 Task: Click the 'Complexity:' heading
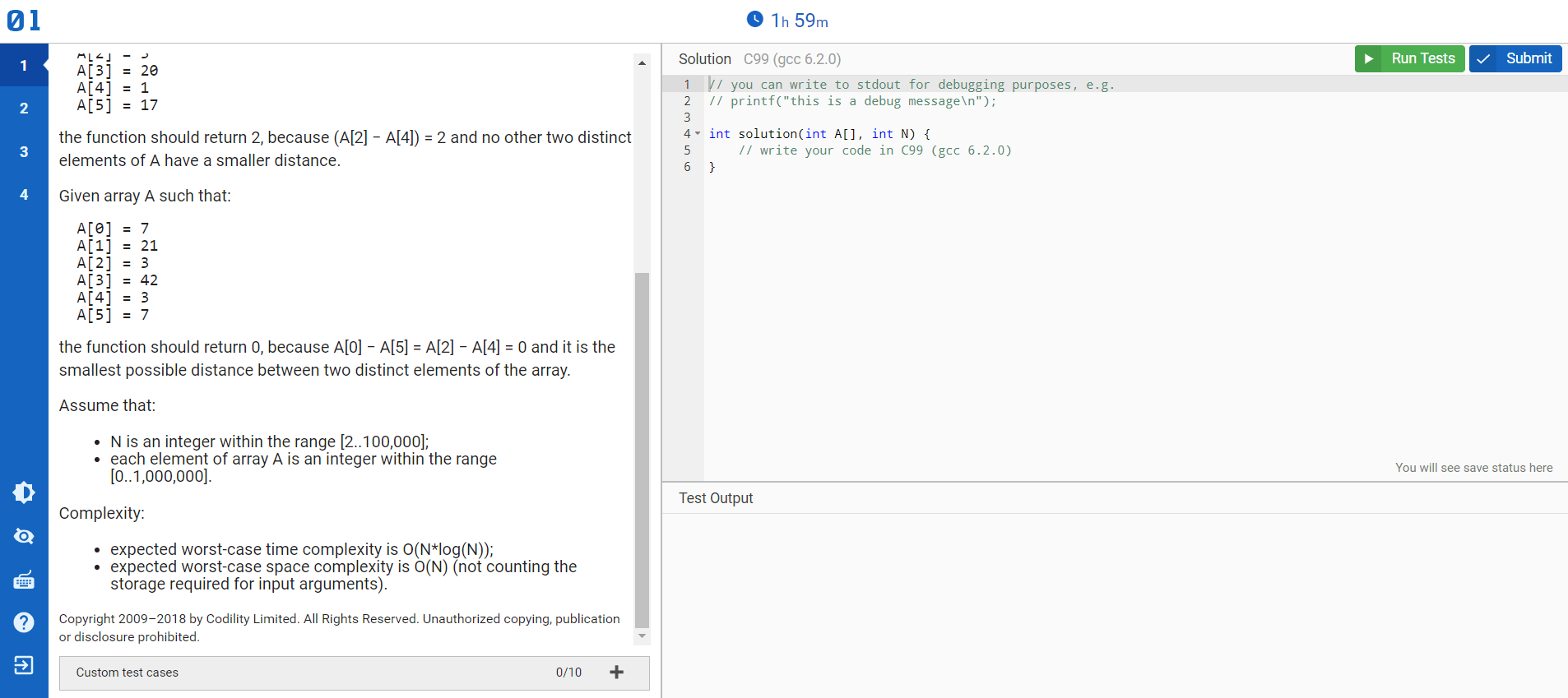[x=101, y=513]
